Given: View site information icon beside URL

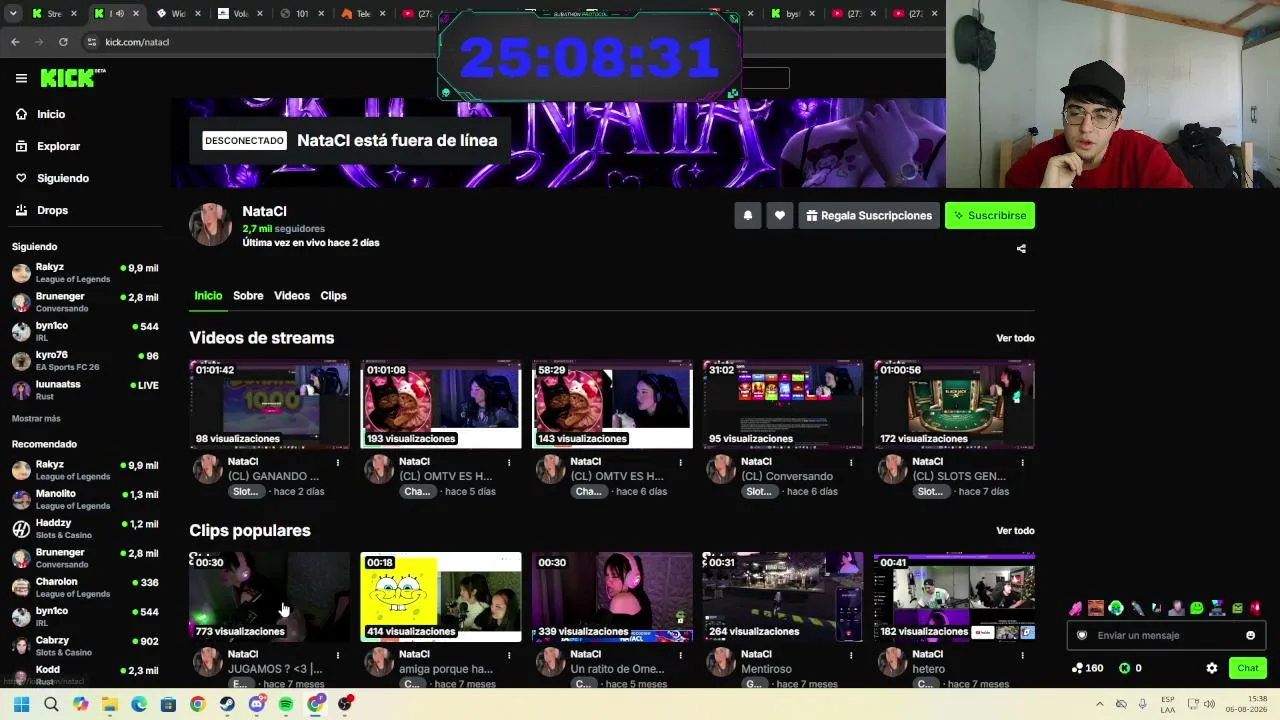Looking at the screenshot, I should tap(92, 42).
